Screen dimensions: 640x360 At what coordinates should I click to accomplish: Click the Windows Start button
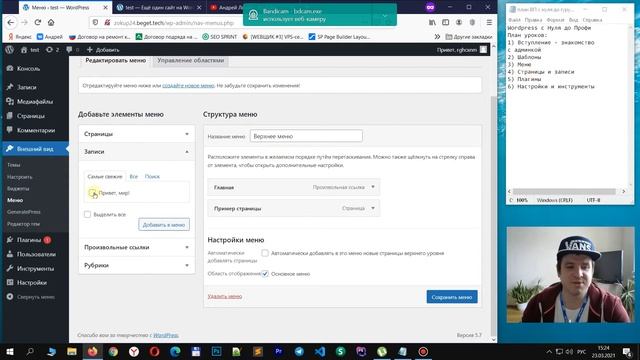click(10, 351)
